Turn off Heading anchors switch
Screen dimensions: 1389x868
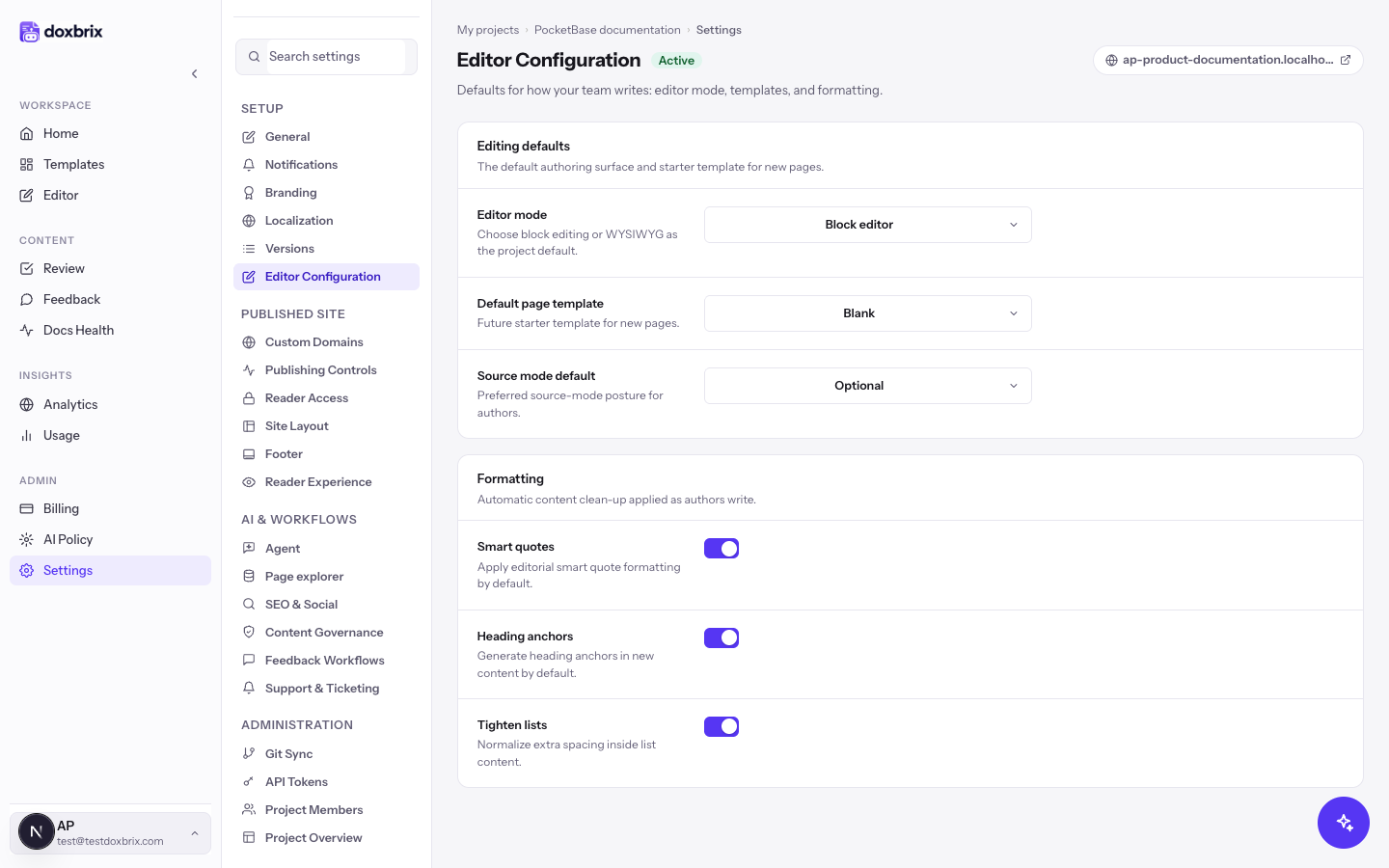click(722, 637)
